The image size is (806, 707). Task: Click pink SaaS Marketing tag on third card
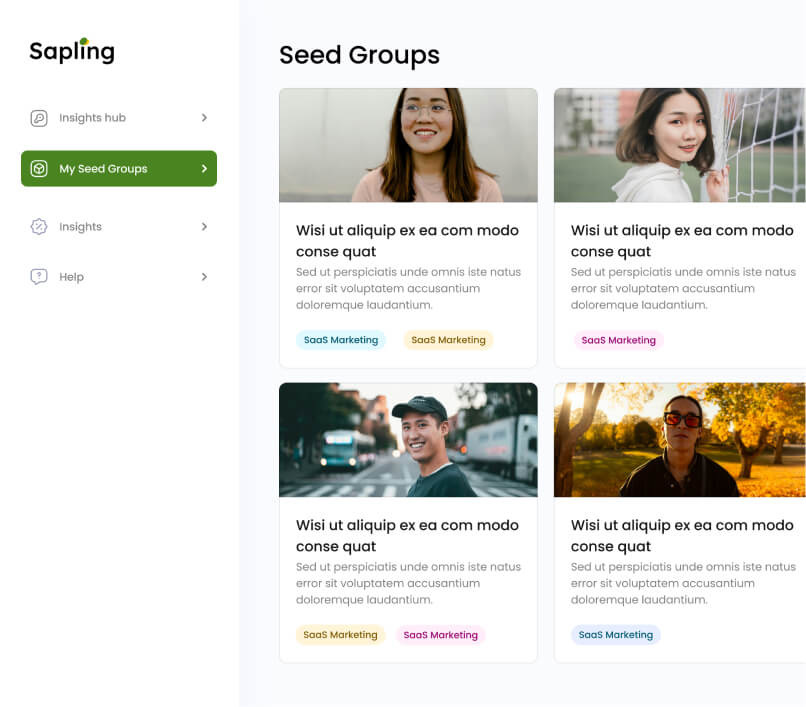click(441, 635)
